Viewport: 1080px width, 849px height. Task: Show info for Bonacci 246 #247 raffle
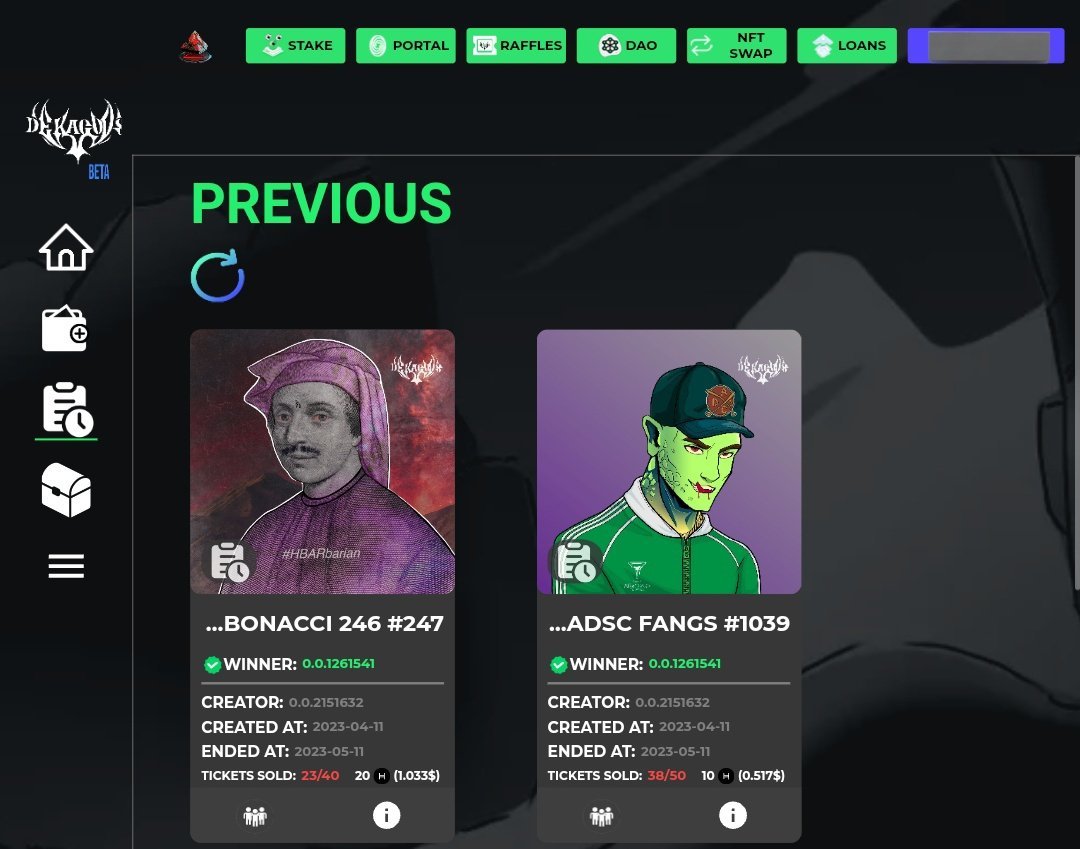click(386, 815)
